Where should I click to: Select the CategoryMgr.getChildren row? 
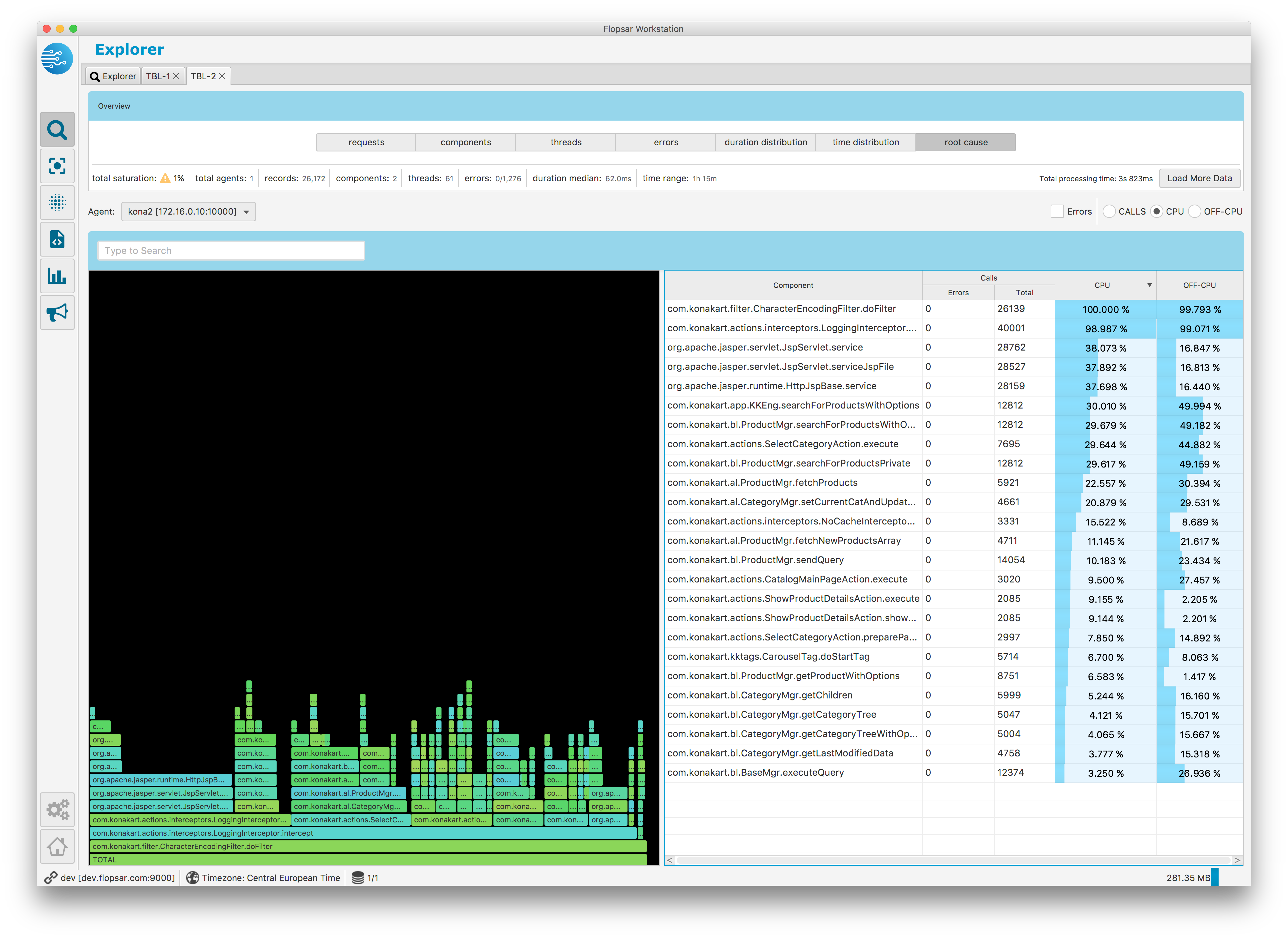pos(954,695)
